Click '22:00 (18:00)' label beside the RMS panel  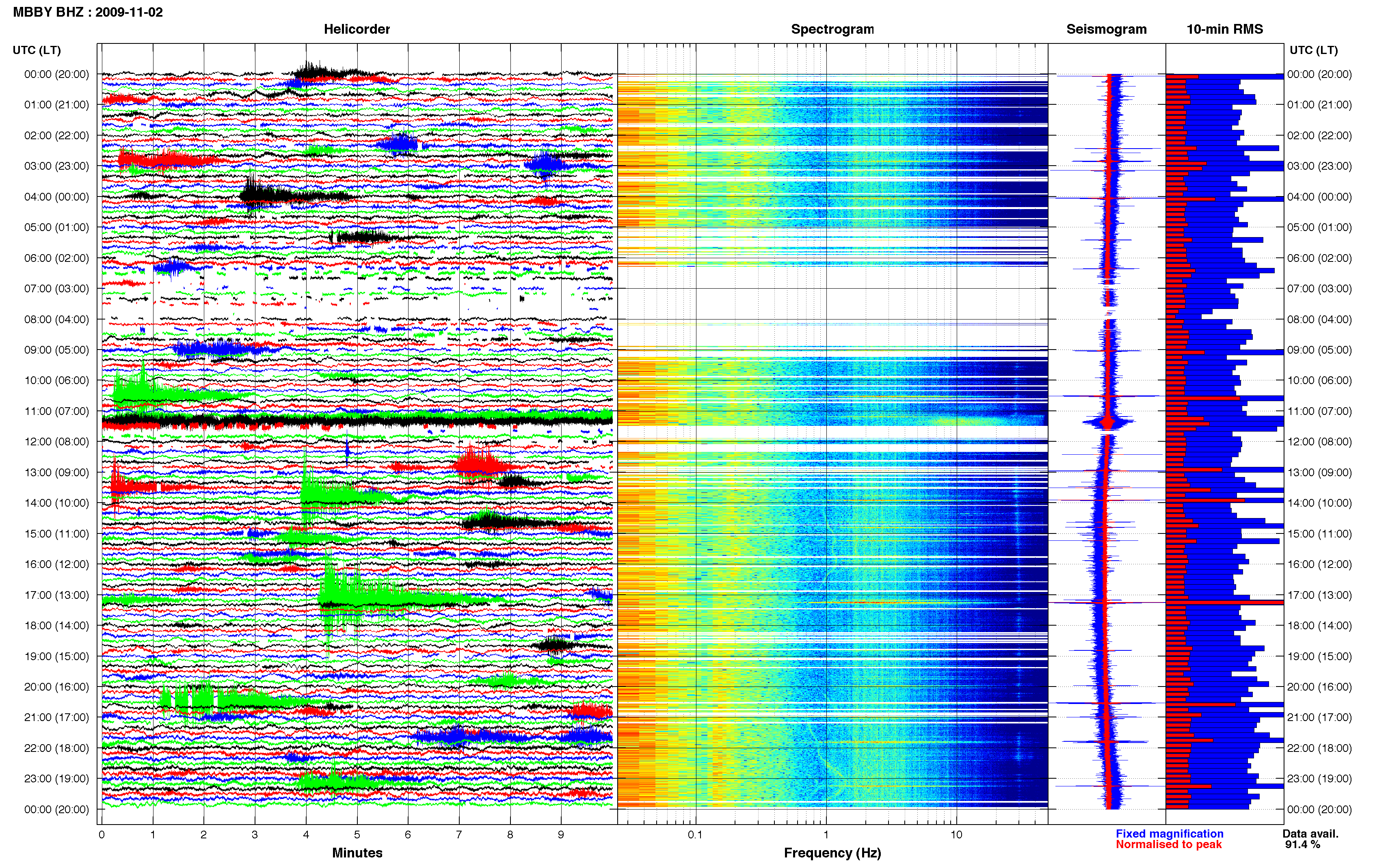click(1319, 748)
